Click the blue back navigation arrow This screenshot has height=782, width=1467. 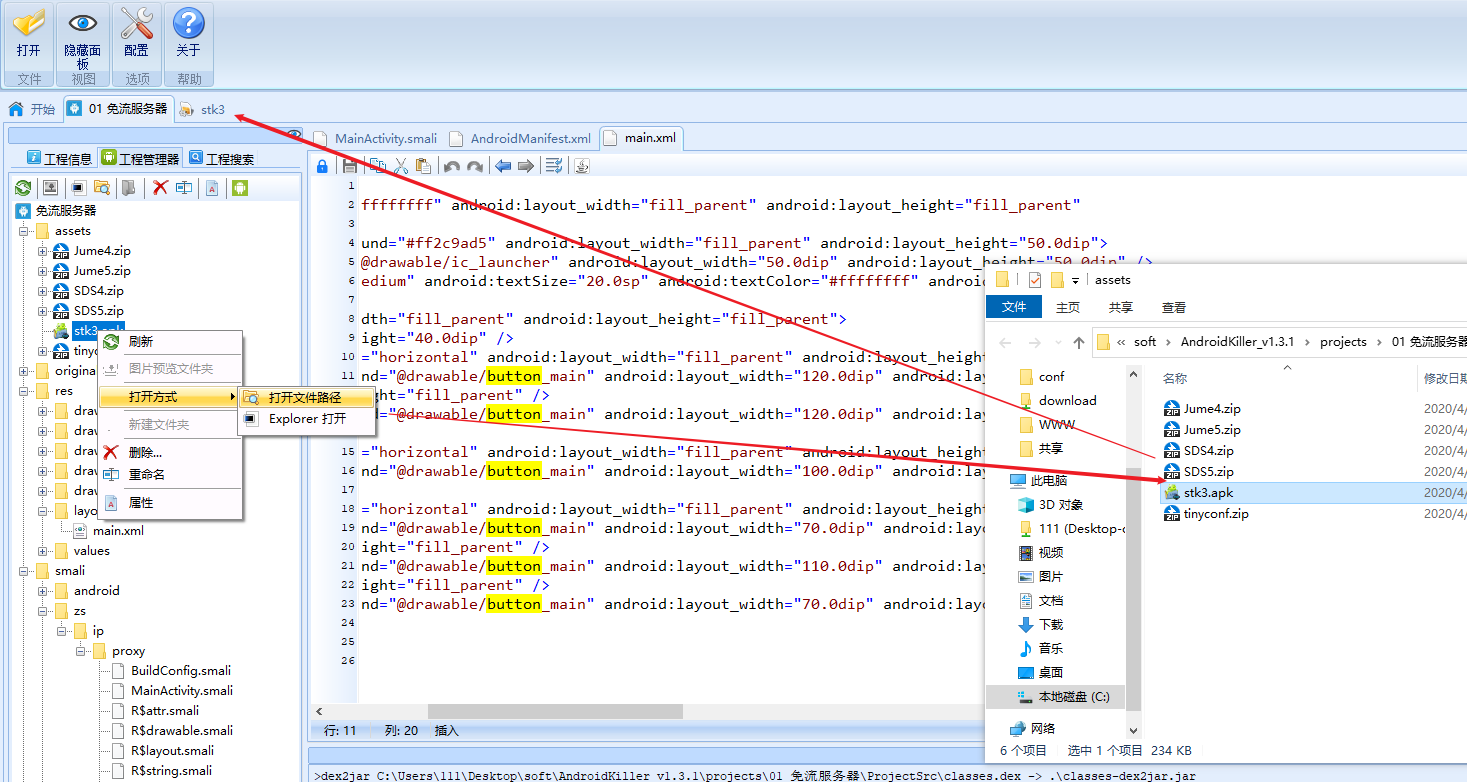pyautogui.click(x=503, y=166)
